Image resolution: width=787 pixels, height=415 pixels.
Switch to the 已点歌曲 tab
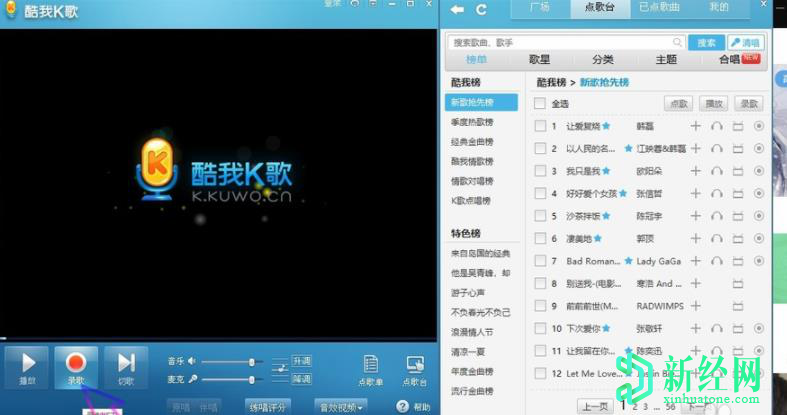(x=659, y=8)
